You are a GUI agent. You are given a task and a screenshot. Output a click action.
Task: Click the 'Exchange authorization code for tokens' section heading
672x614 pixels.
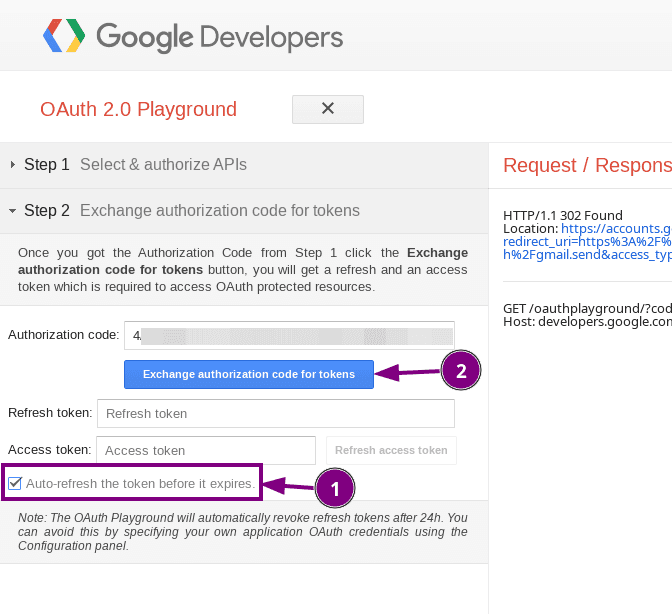click(x=219, y=211)
